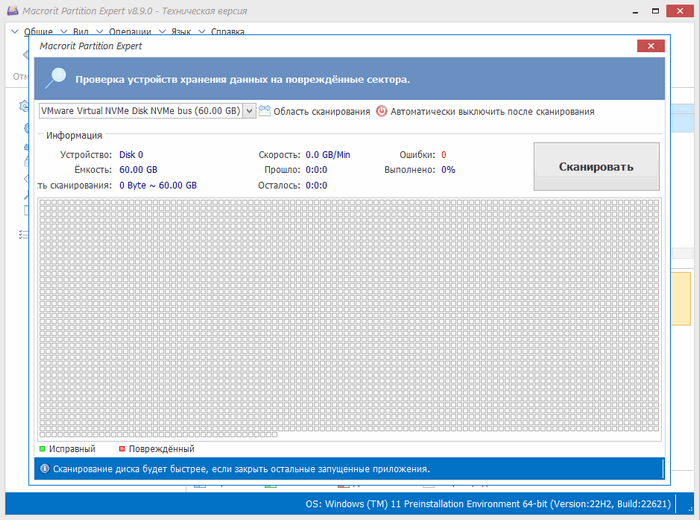Click the first block in the sector grid

coord(43,203)
